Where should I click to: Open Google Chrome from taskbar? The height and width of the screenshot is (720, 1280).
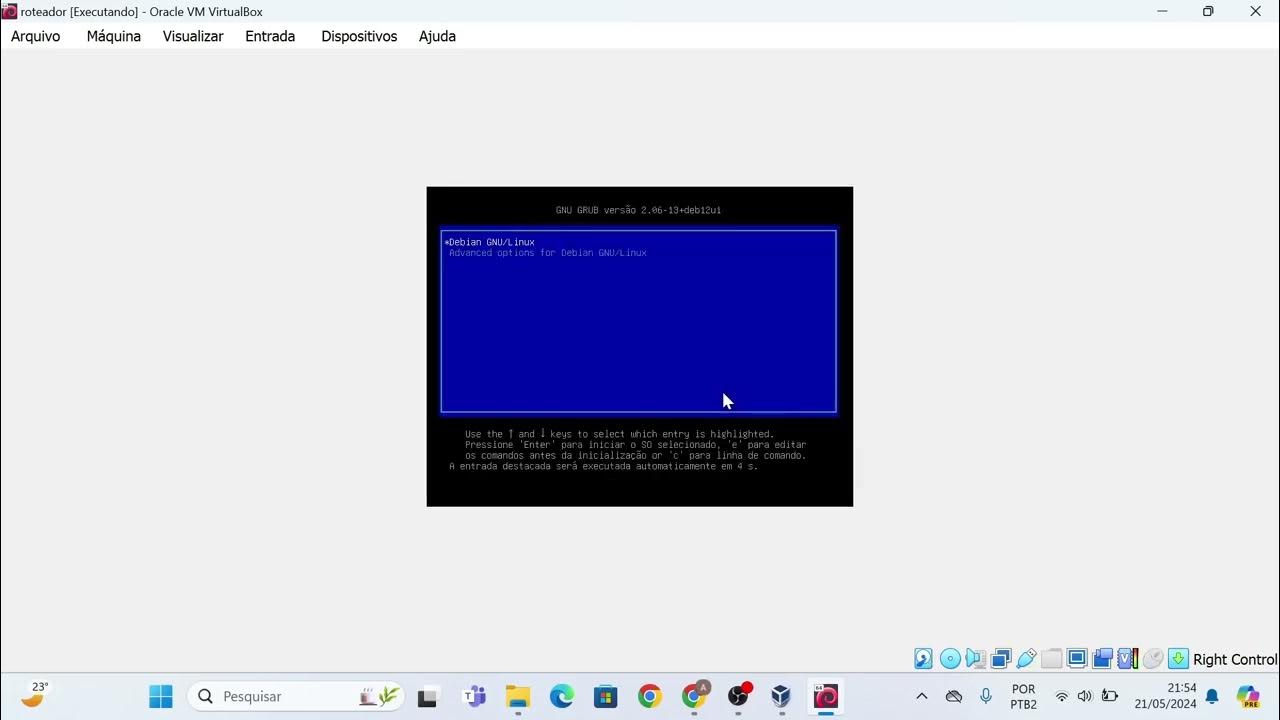click(649, 696)
